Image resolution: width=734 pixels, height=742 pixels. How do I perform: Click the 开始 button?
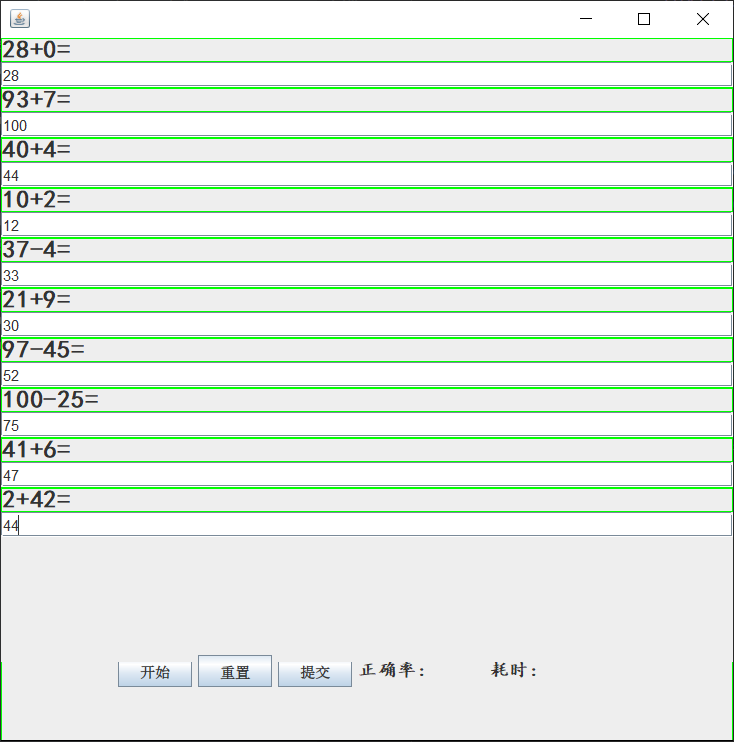[155, 674]
